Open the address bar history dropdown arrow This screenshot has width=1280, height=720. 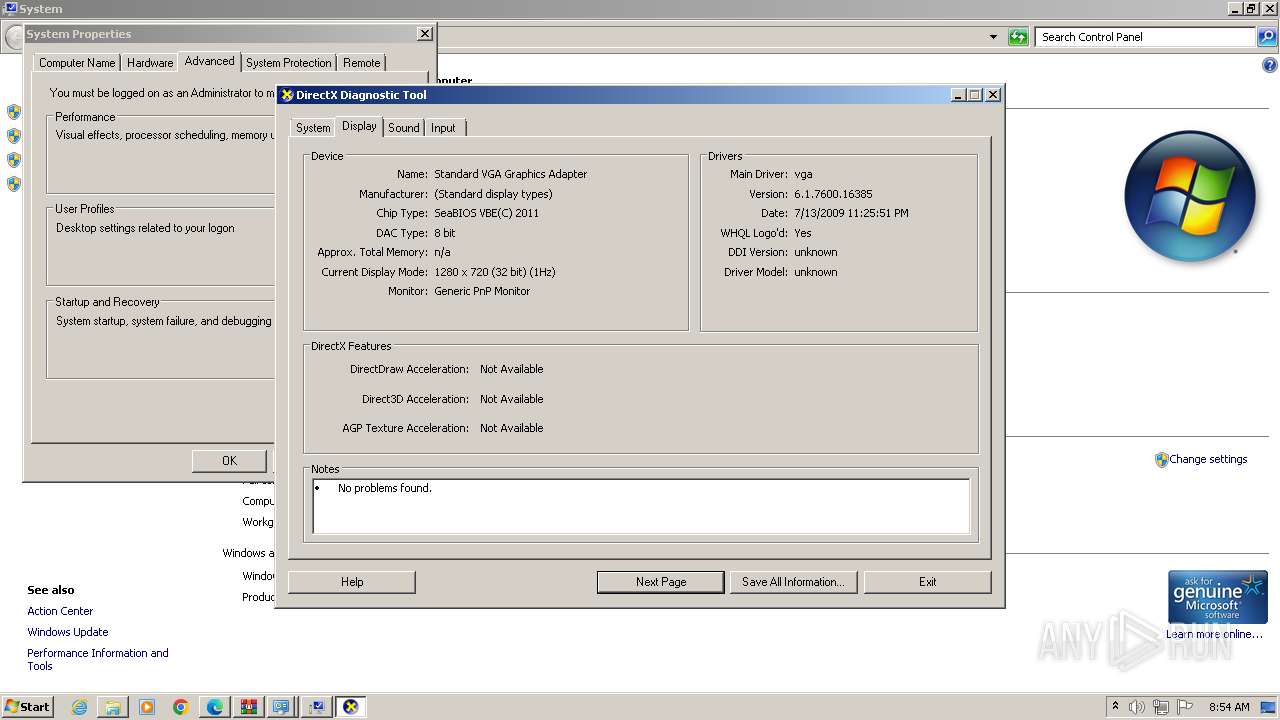pyautogui.click(x=993, y=37)
